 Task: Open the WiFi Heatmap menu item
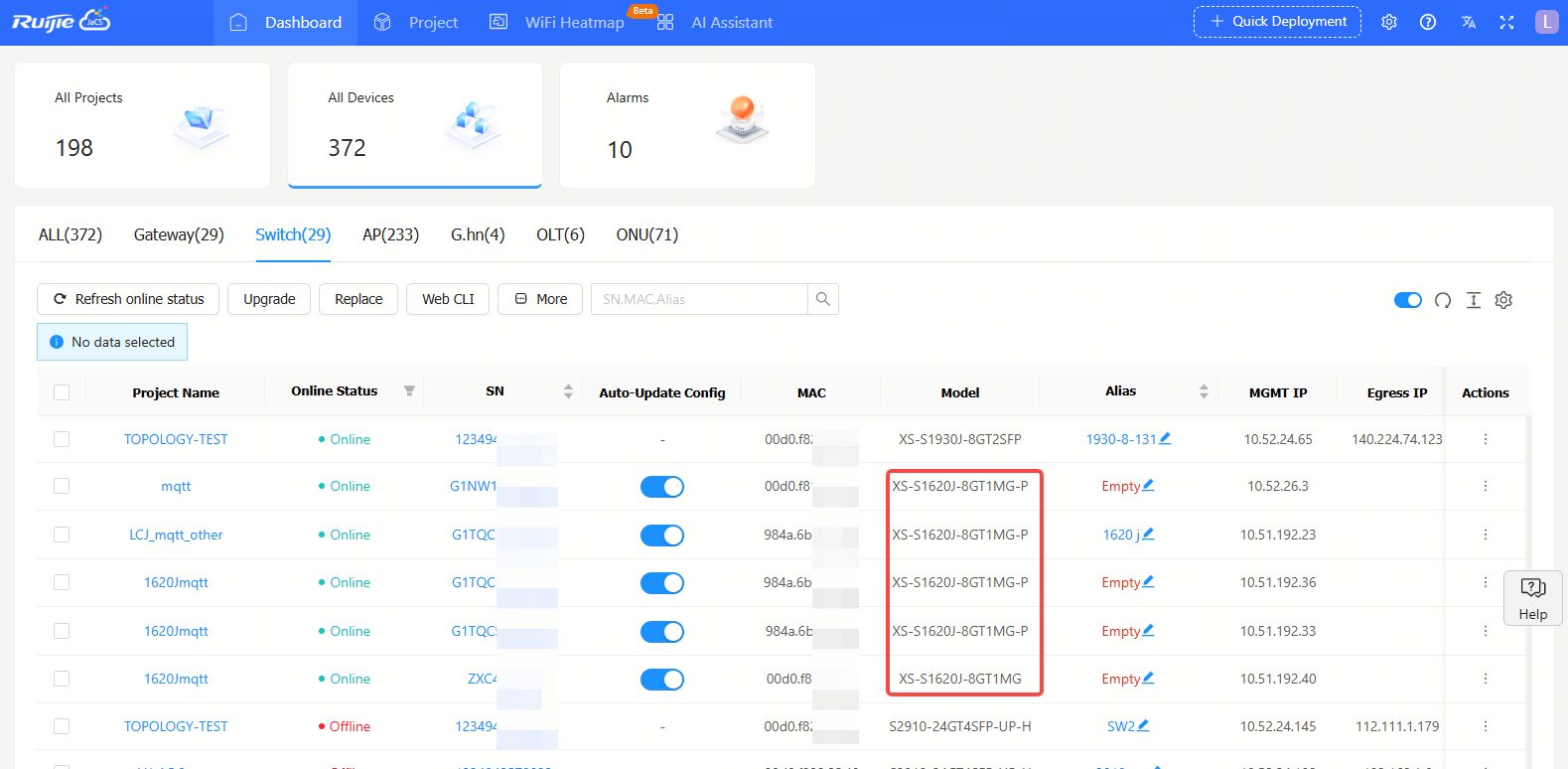pyautogui.click(x=573, y=22)
